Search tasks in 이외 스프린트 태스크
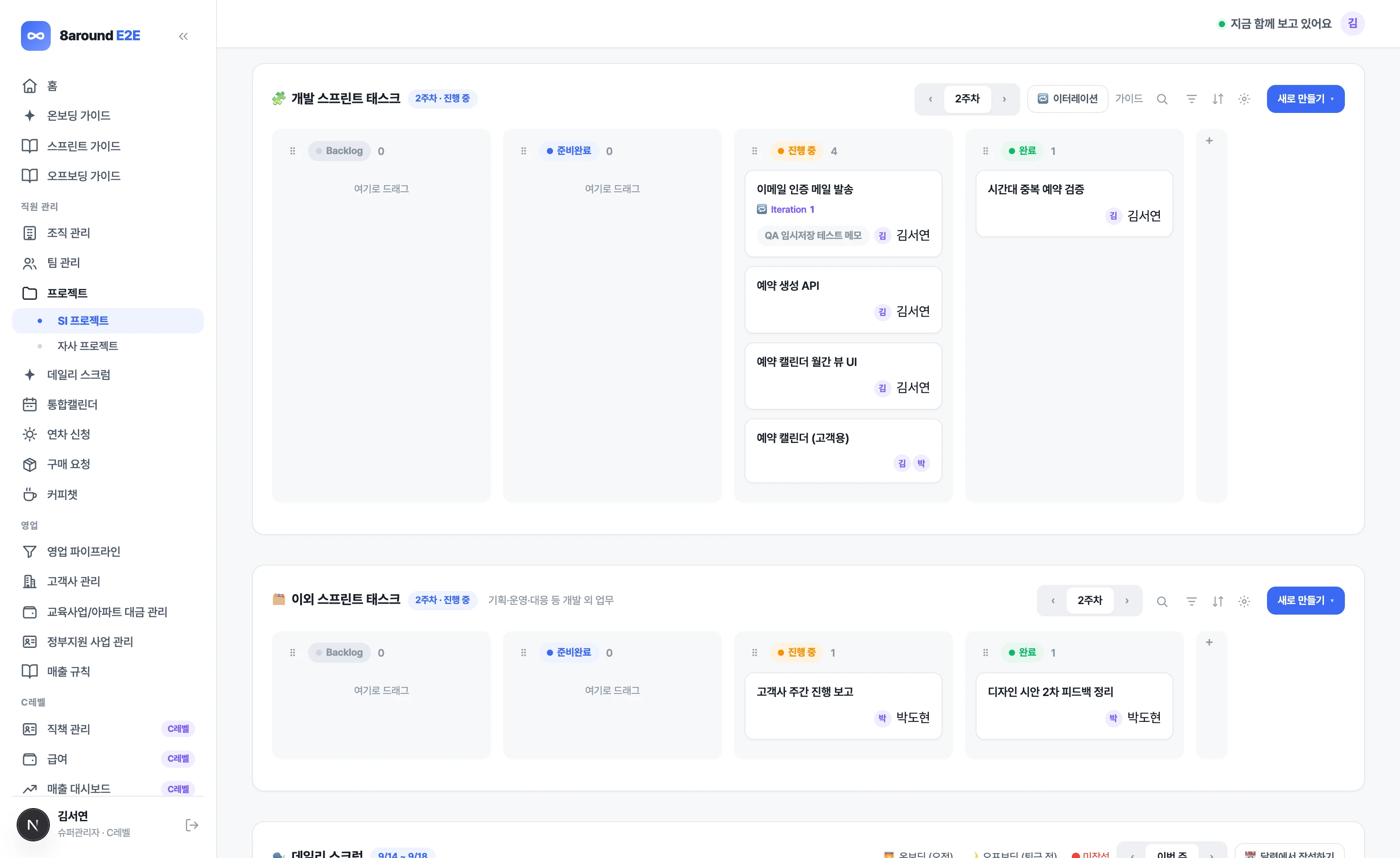Image resolution: width=1400 pixels, height=858 pixels. pyautogui.click(x=1162, y=601)
